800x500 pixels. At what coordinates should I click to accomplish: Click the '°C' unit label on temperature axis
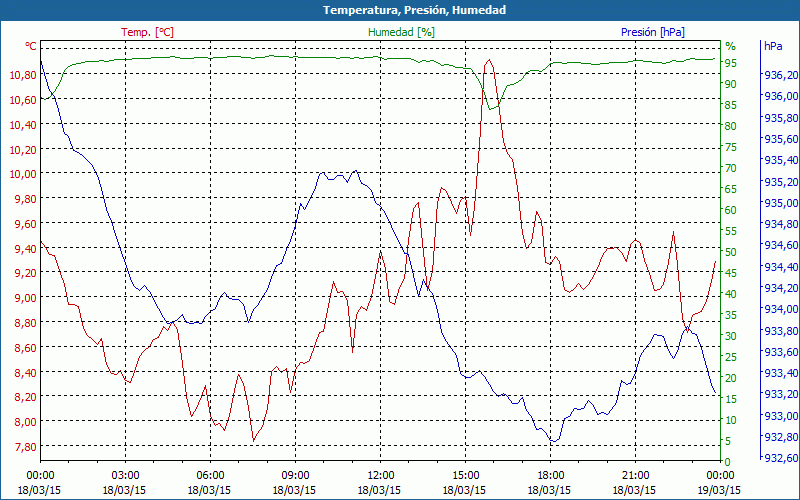(x=31, y=46)
